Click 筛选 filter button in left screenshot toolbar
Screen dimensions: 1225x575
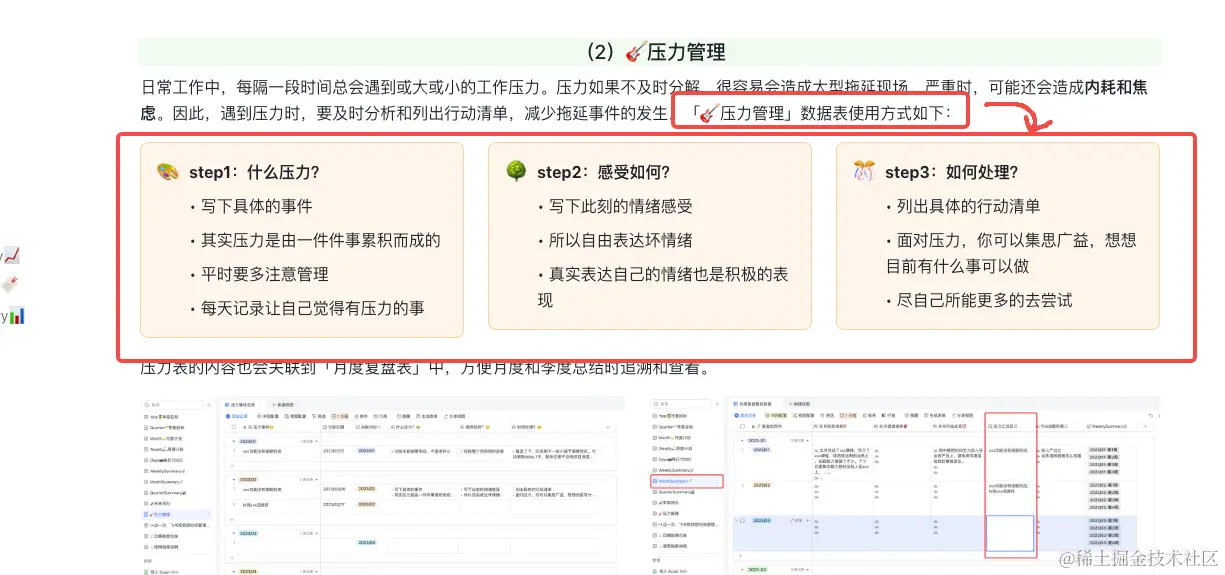tap(319, 415)
